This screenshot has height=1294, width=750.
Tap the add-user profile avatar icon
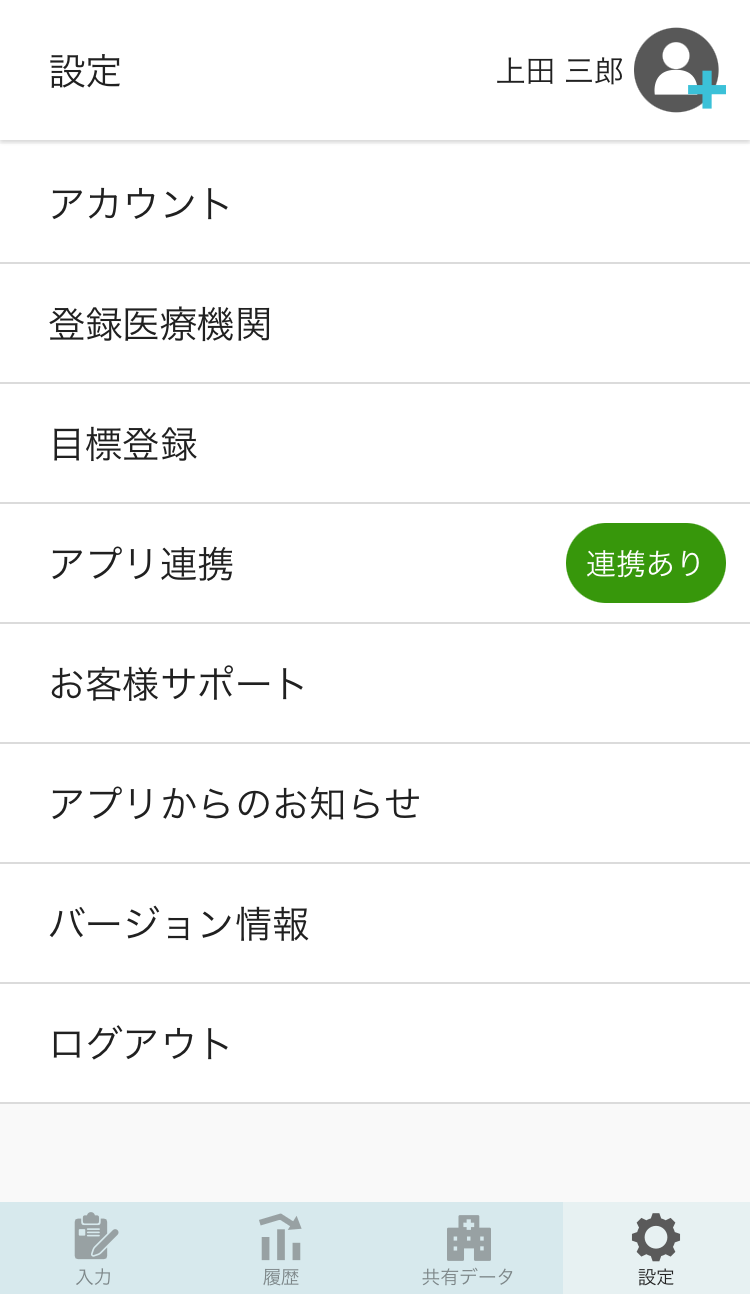click(x=677, y=70)
